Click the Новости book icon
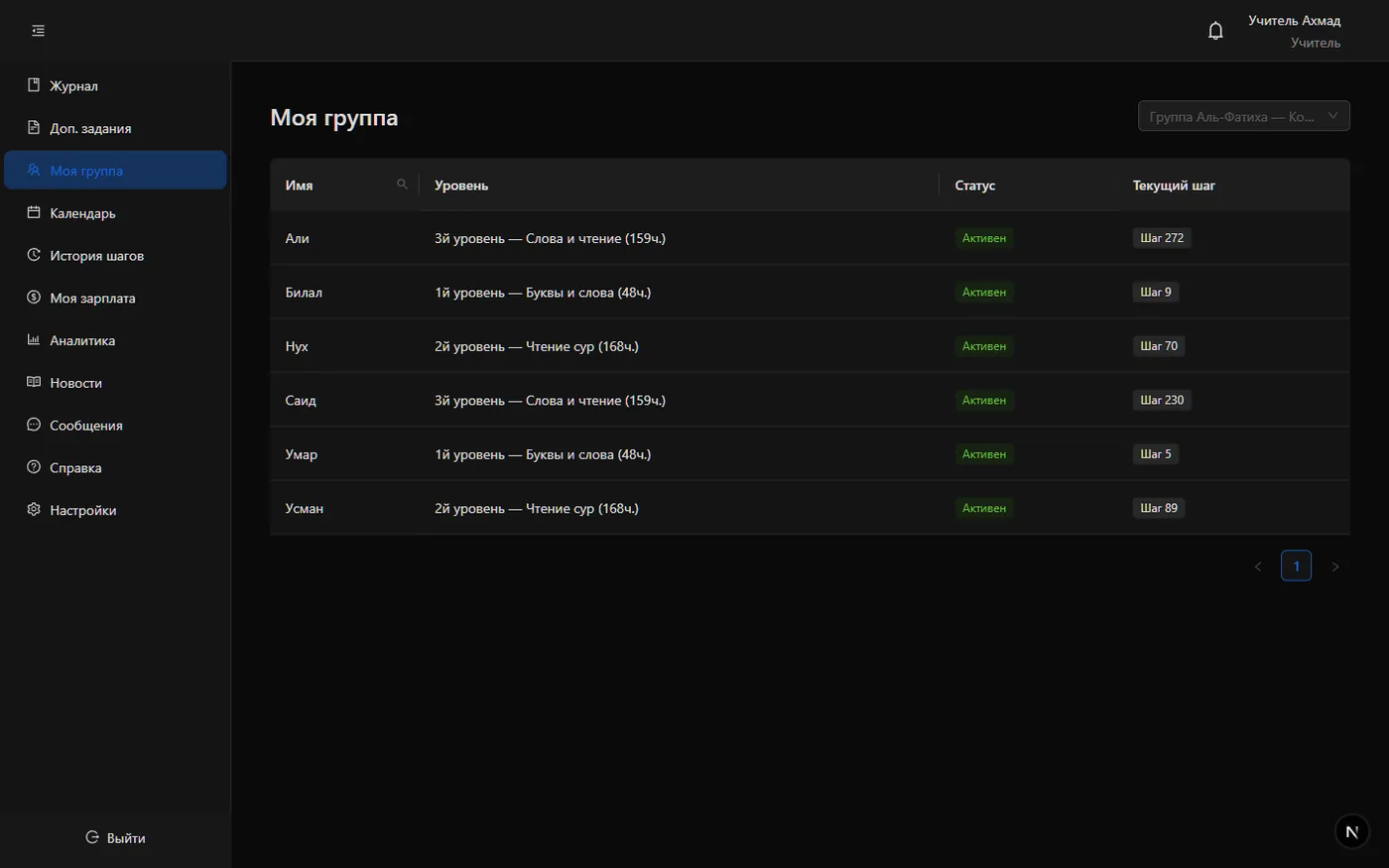Viewport: 1389px width, 868px height. pos(34,382)
